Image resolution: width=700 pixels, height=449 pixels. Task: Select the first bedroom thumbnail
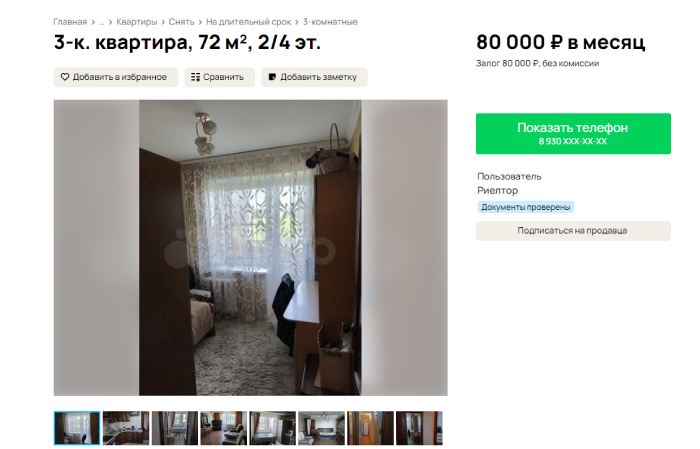click(77, 428)
